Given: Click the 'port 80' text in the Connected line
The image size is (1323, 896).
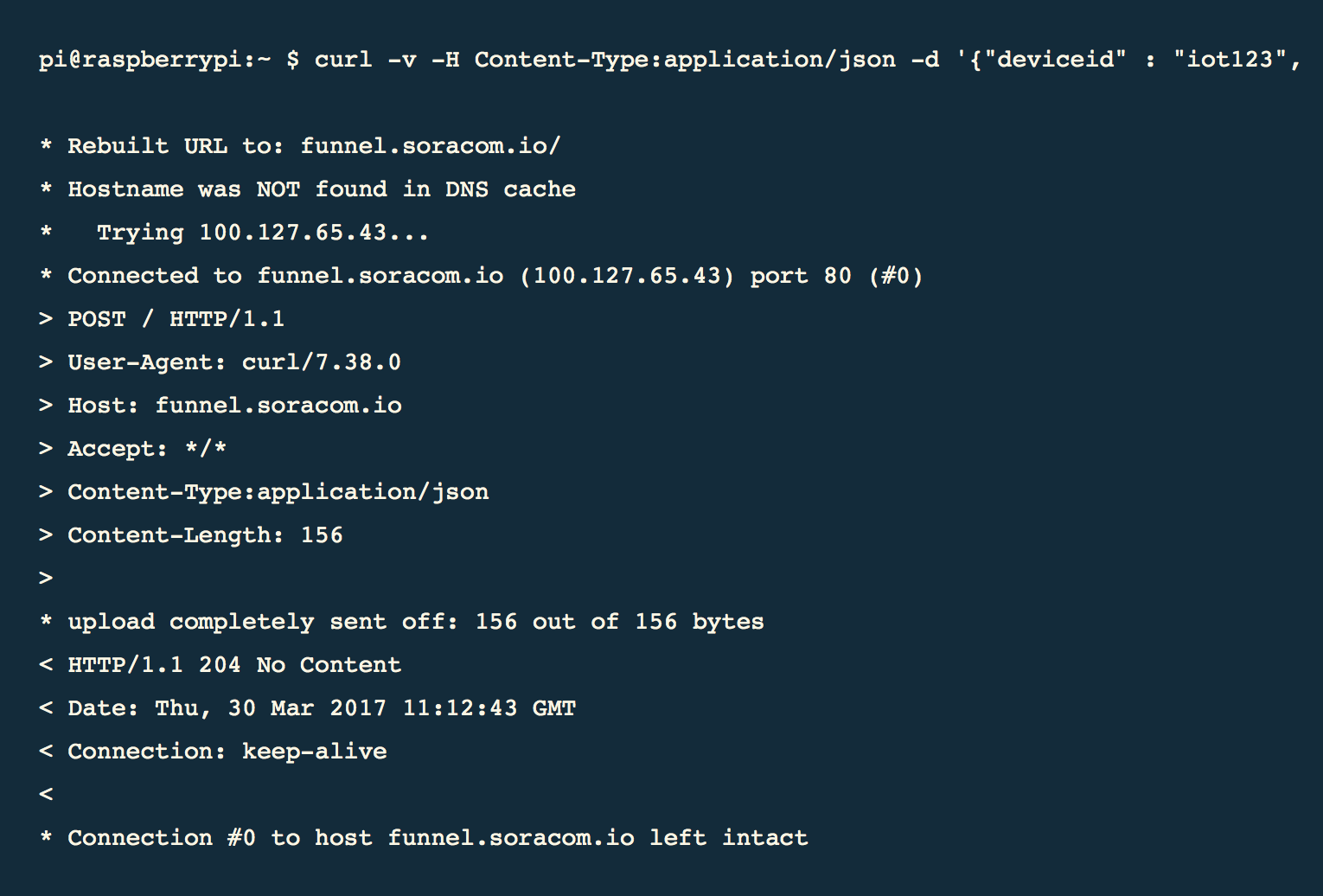Looking at the screenshot, I should click(x=800, y=276).
